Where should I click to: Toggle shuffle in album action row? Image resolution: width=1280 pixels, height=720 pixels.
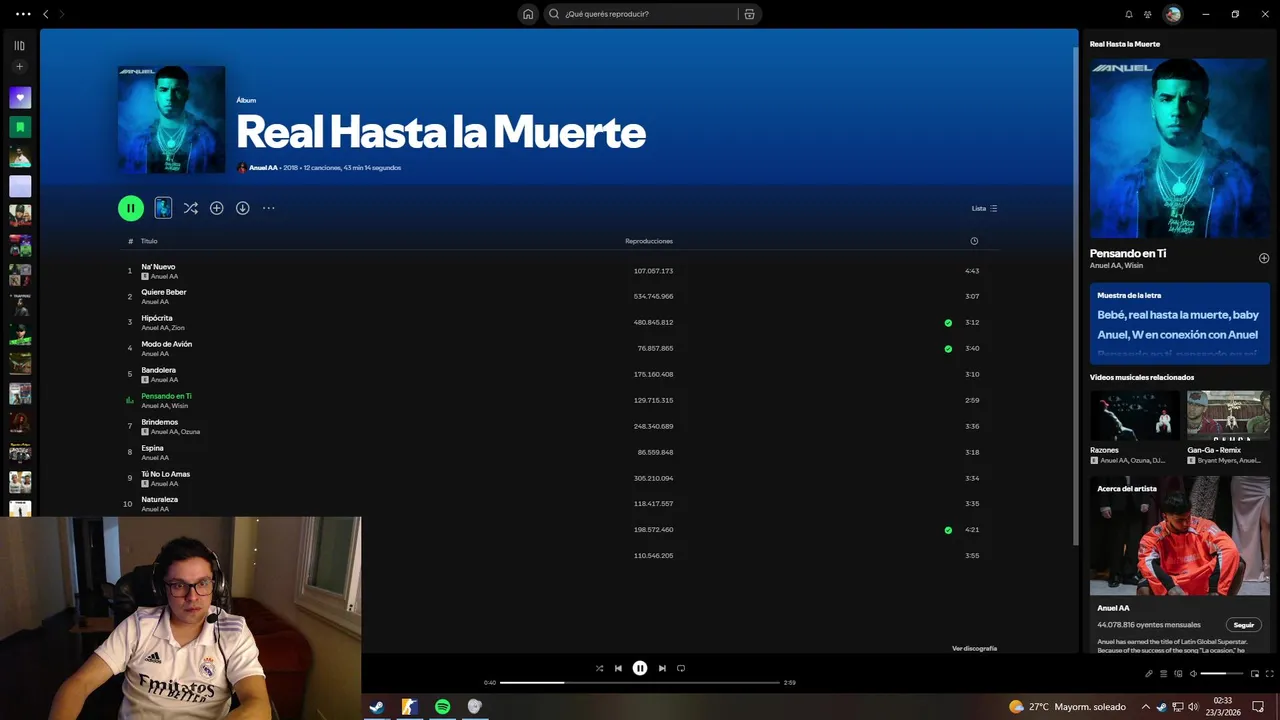(190, 208)
